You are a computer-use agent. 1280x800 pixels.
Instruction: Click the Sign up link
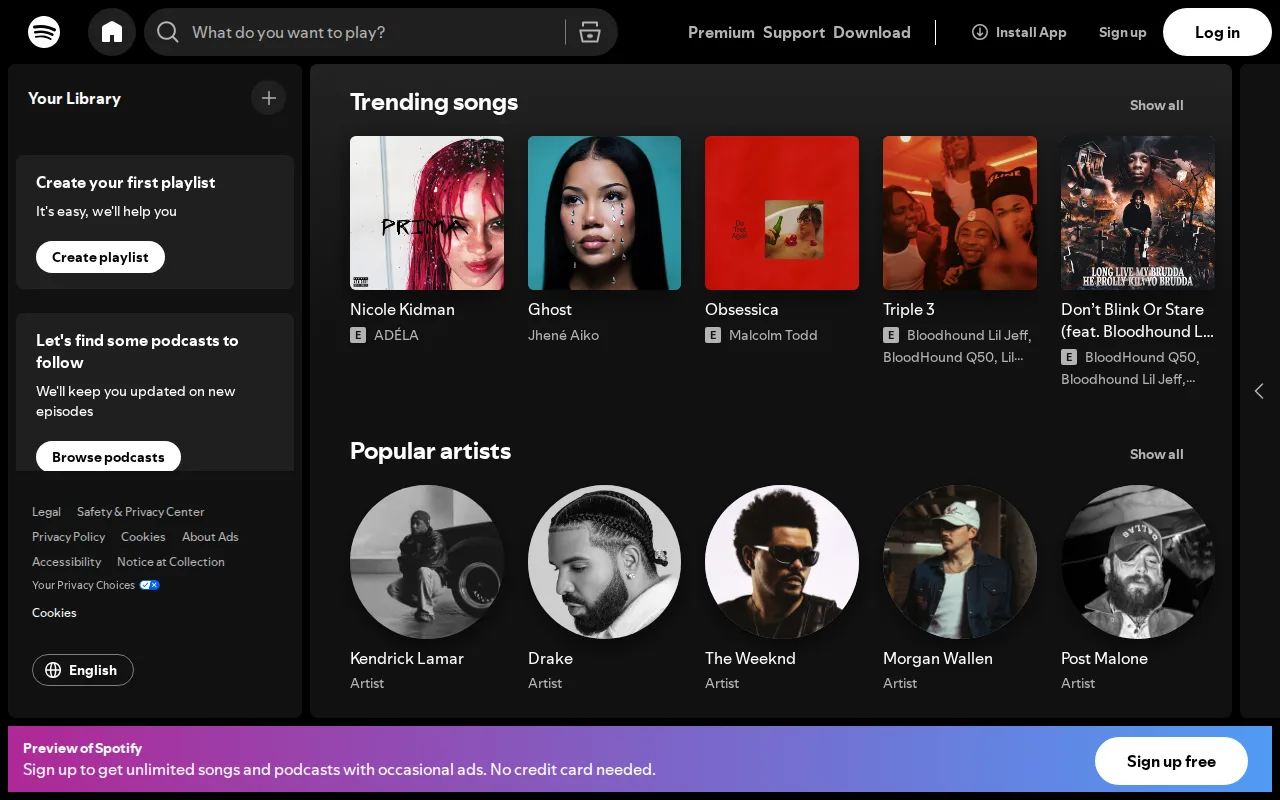click(x=1122, y=32)
